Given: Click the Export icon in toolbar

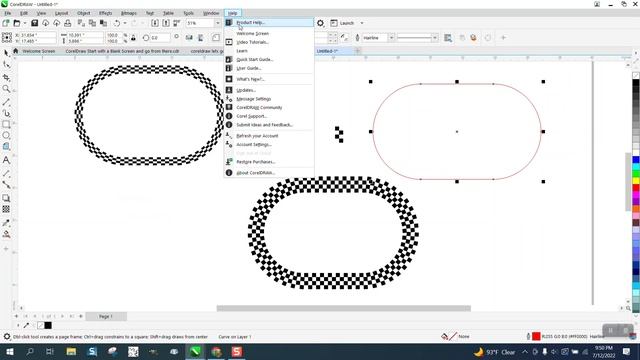Looking at the screenshot, I should (166, 23).
